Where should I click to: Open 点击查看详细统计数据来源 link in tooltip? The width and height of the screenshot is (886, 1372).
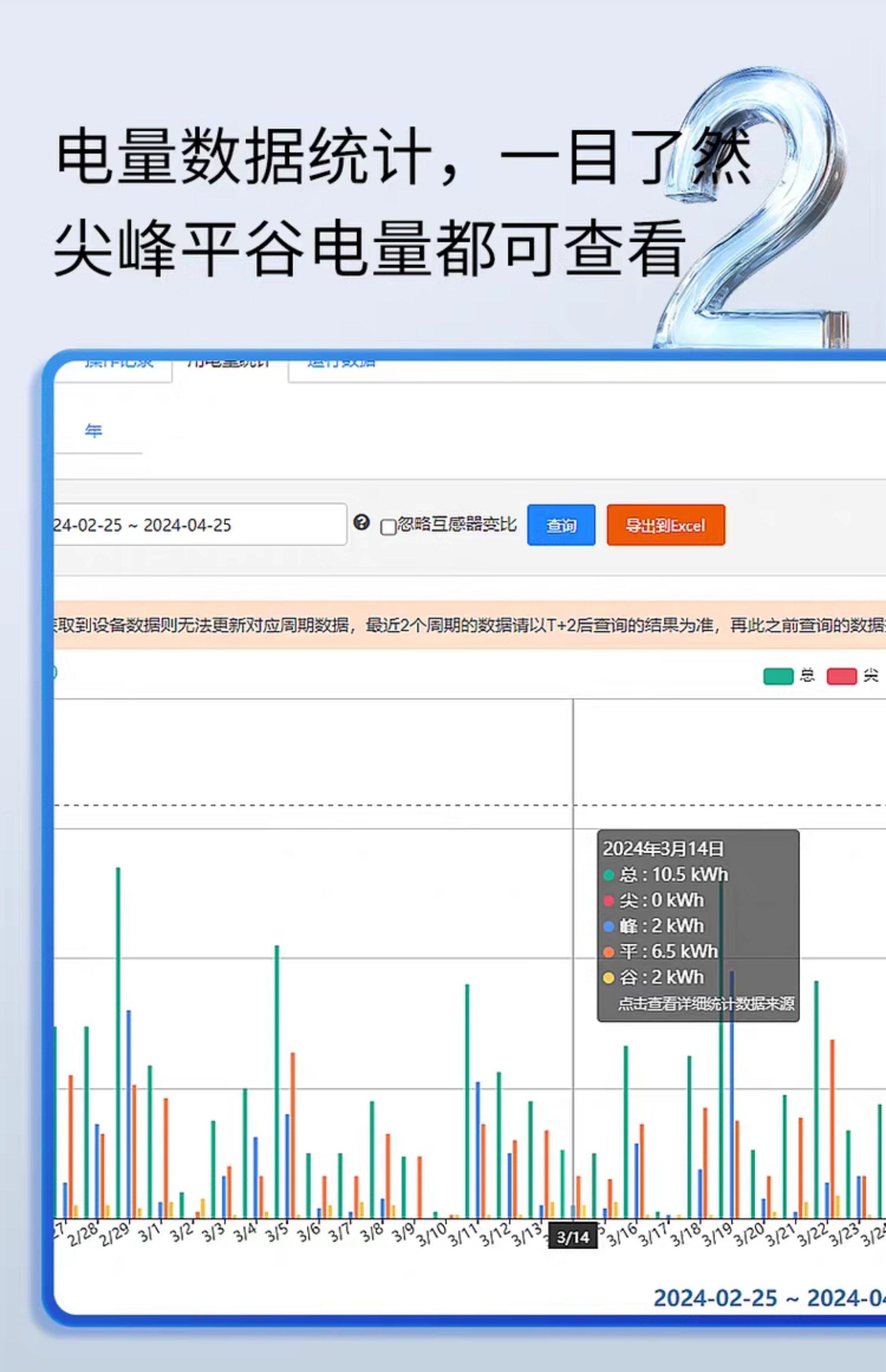click(706, 1004)
